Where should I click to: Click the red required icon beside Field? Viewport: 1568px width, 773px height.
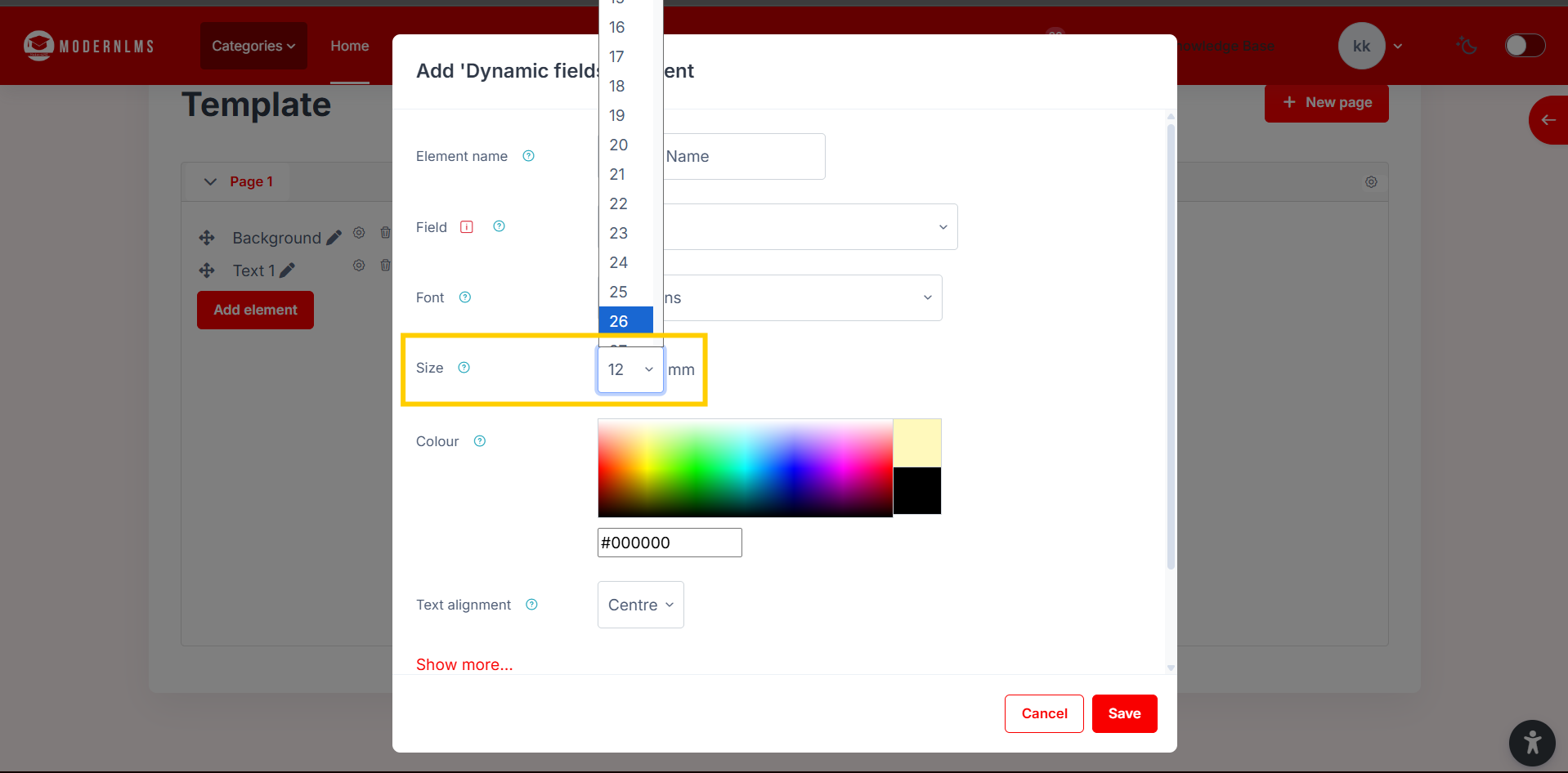(467, 227)
